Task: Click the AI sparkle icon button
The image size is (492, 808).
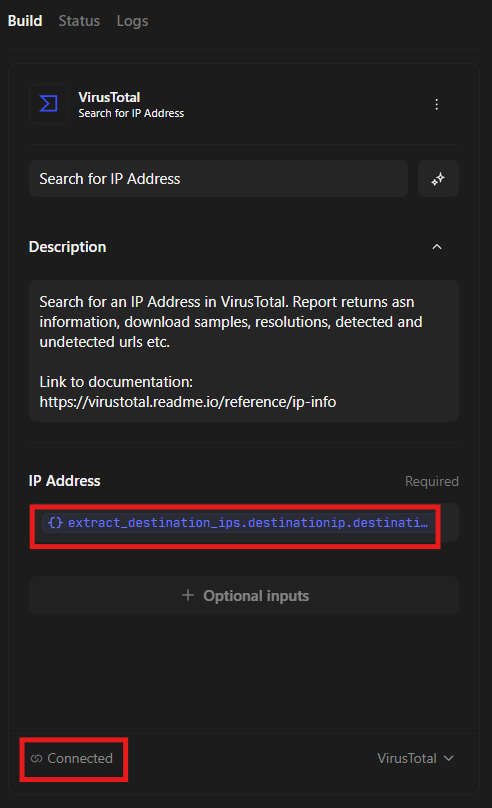Action: (x=438, y=179)
